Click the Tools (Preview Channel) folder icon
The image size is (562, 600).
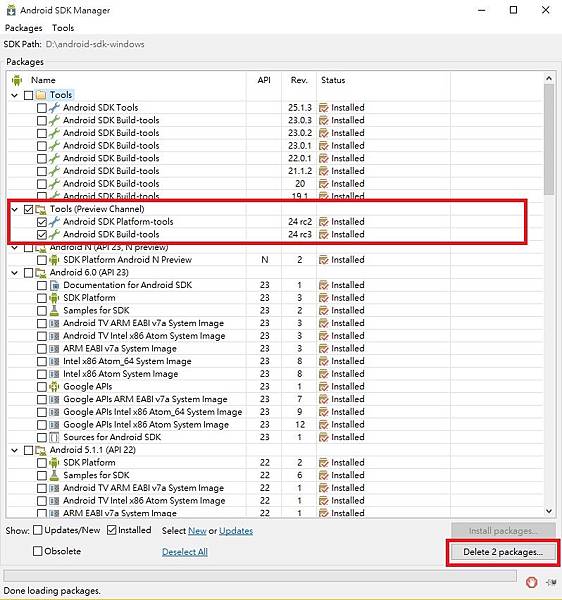click(41, 209)
